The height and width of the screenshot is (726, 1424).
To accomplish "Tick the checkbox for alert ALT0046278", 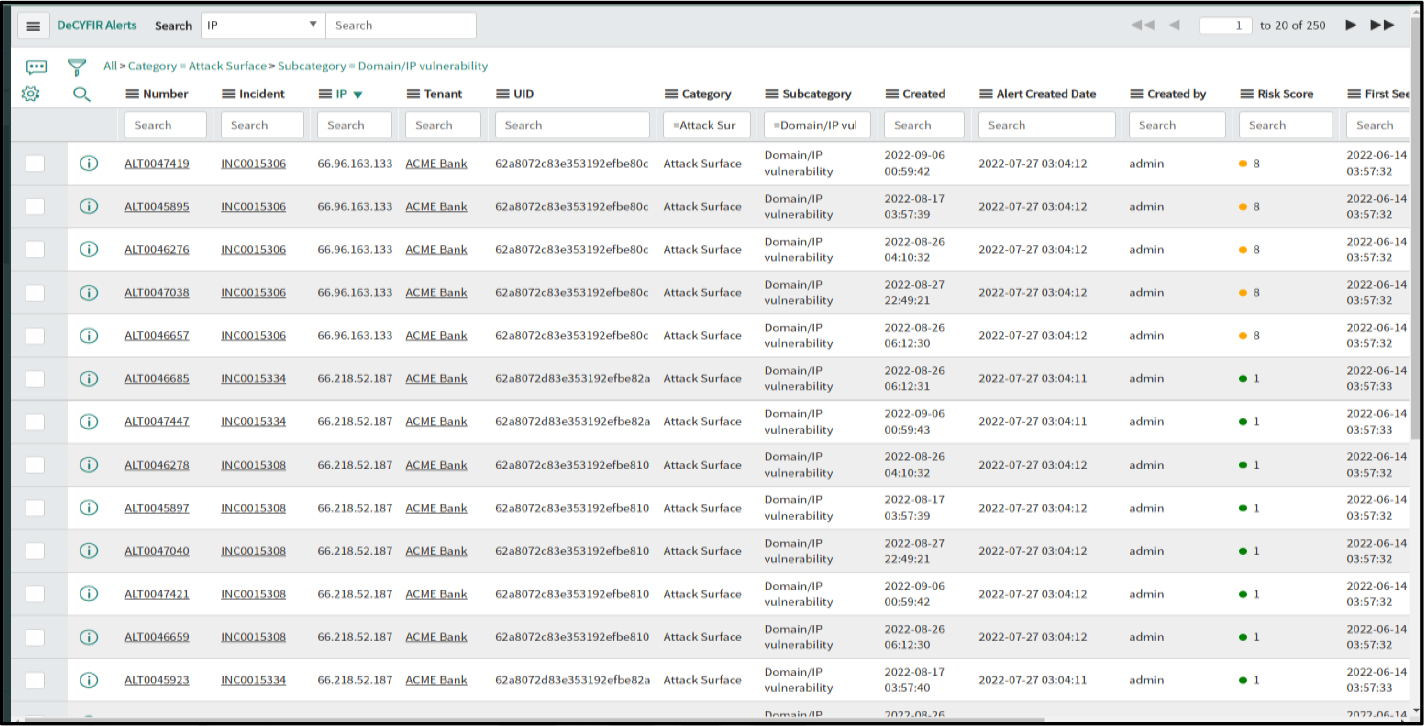I will tap(35, 465).
